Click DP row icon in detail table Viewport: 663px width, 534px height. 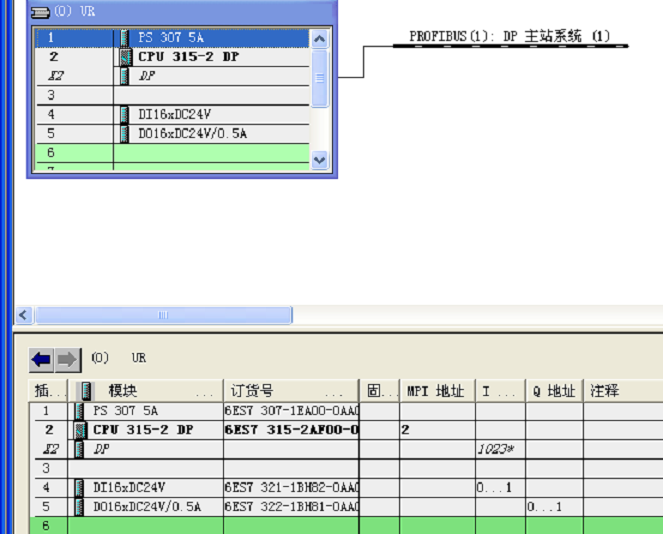pos(79,449)
